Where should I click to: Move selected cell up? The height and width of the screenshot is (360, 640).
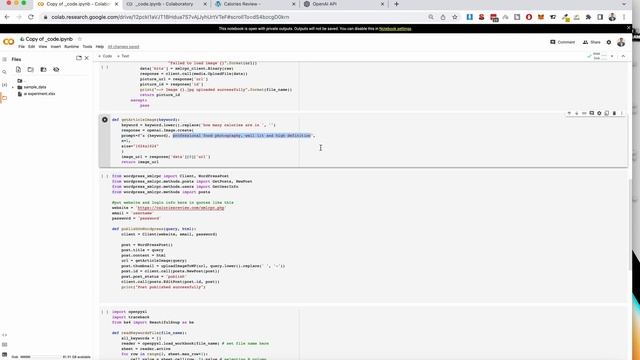click(x=569, y=113)
